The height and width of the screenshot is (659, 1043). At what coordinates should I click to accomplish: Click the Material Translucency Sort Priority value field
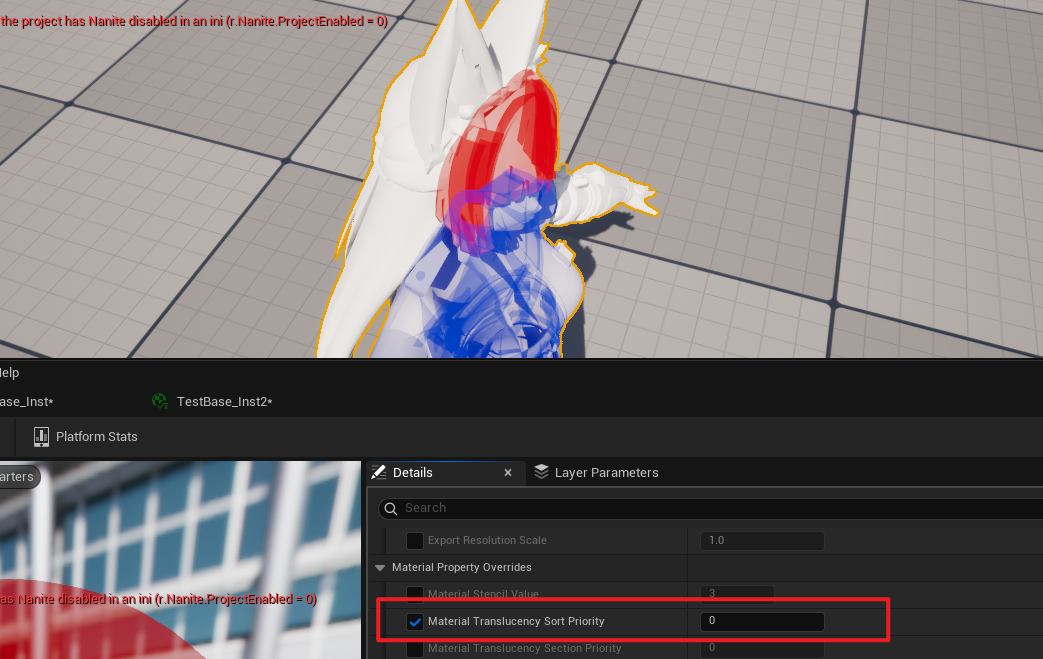tap(762, 621)
